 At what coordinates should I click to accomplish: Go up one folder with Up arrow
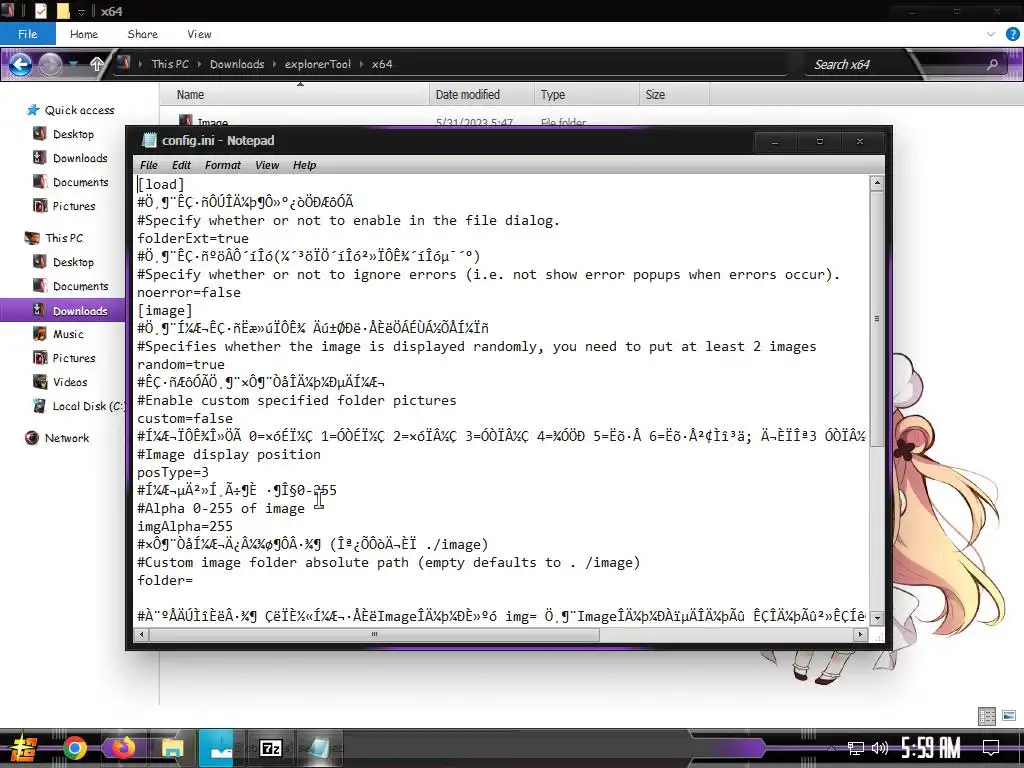point(97,64)
